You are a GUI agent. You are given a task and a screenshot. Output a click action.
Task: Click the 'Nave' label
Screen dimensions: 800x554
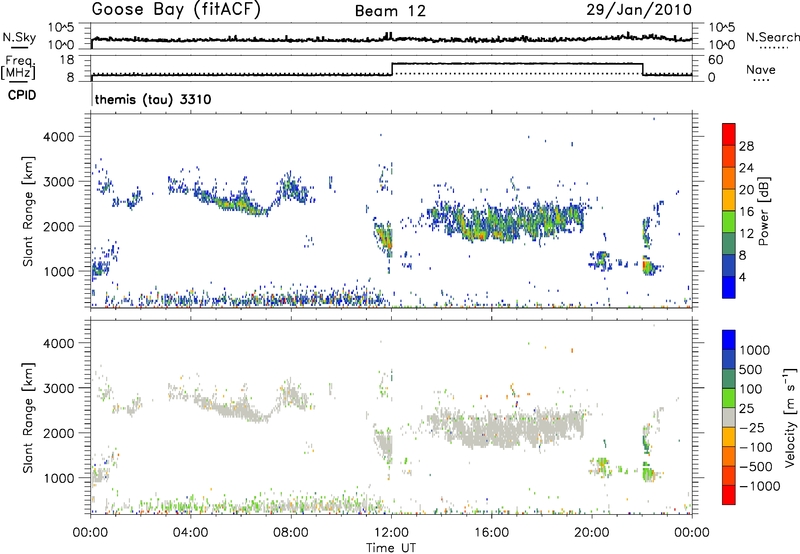point(761,69)
